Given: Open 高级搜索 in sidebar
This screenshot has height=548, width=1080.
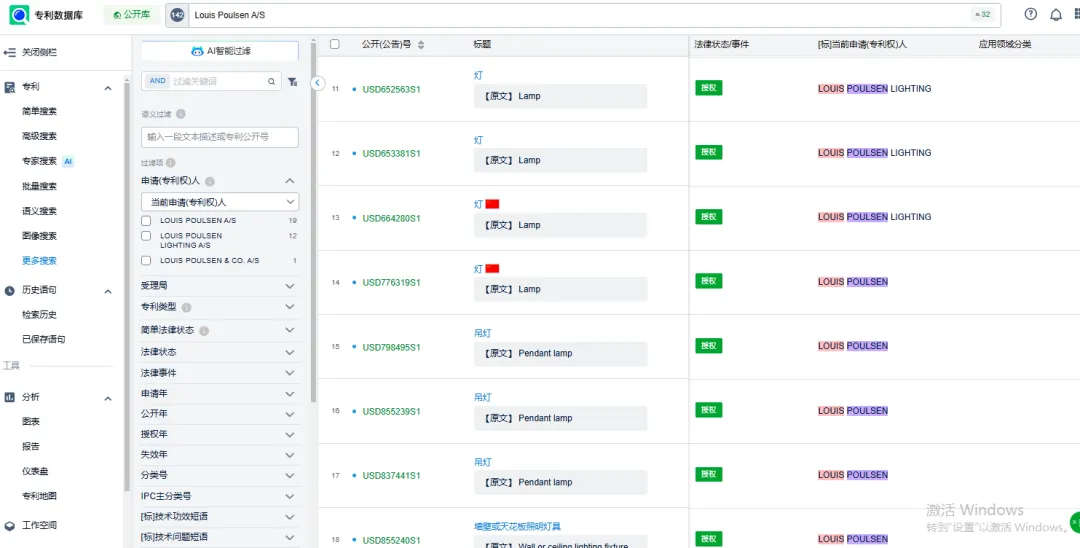Looking at the screenshot, I should click(39, 136).
